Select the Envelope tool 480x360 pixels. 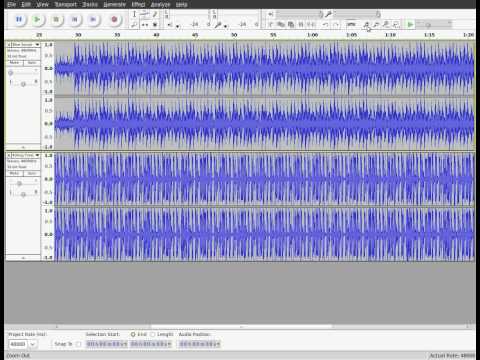(x=145, y=14)
